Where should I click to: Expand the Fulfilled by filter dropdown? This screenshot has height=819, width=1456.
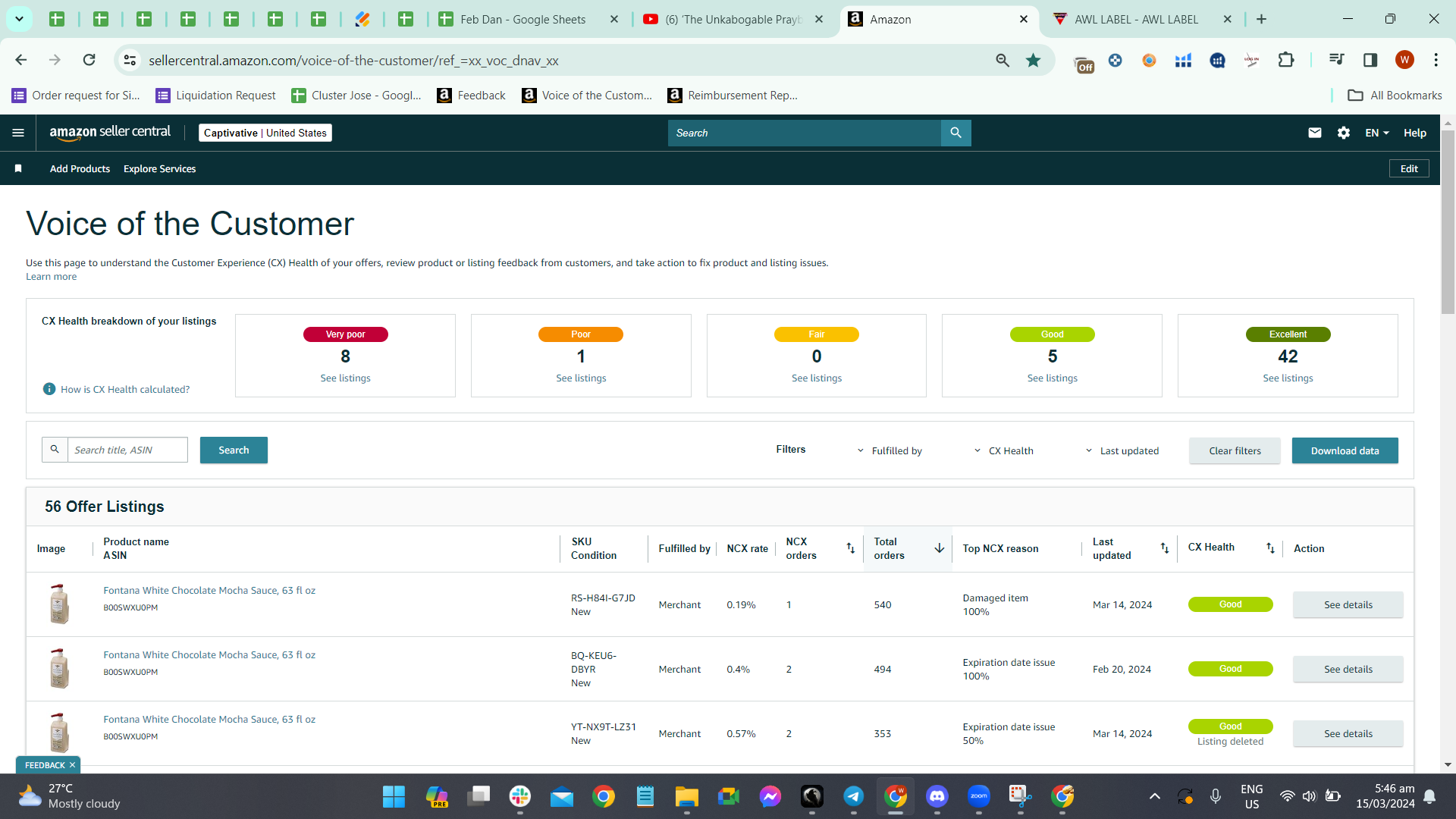[889, 450]
